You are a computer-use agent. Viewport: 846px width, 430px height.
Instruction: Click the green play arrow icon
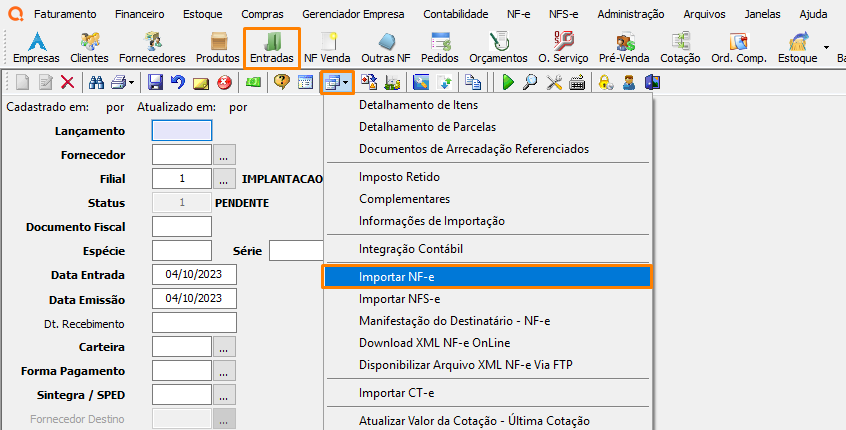tap(508, 83)
